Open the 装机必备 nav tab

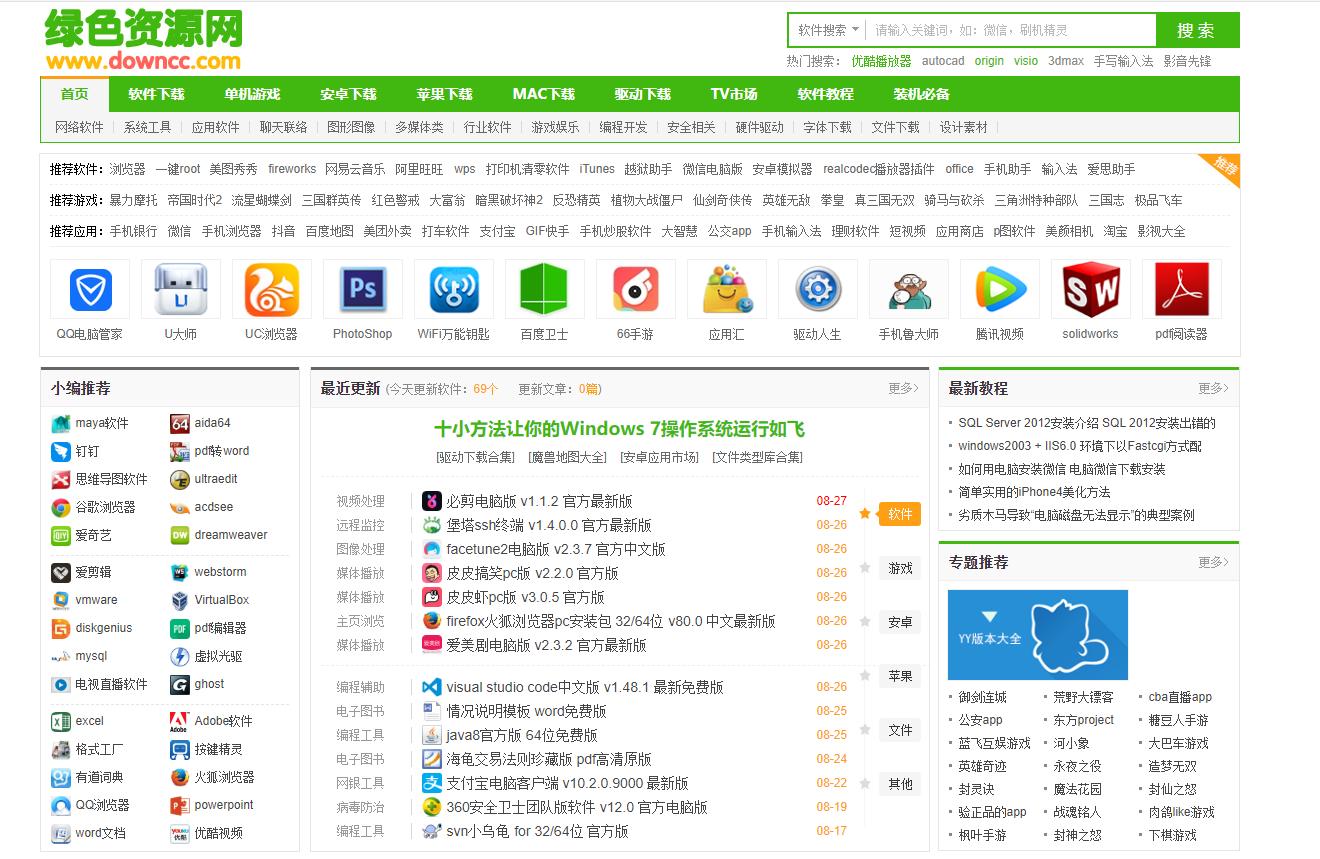coord(922,94)
